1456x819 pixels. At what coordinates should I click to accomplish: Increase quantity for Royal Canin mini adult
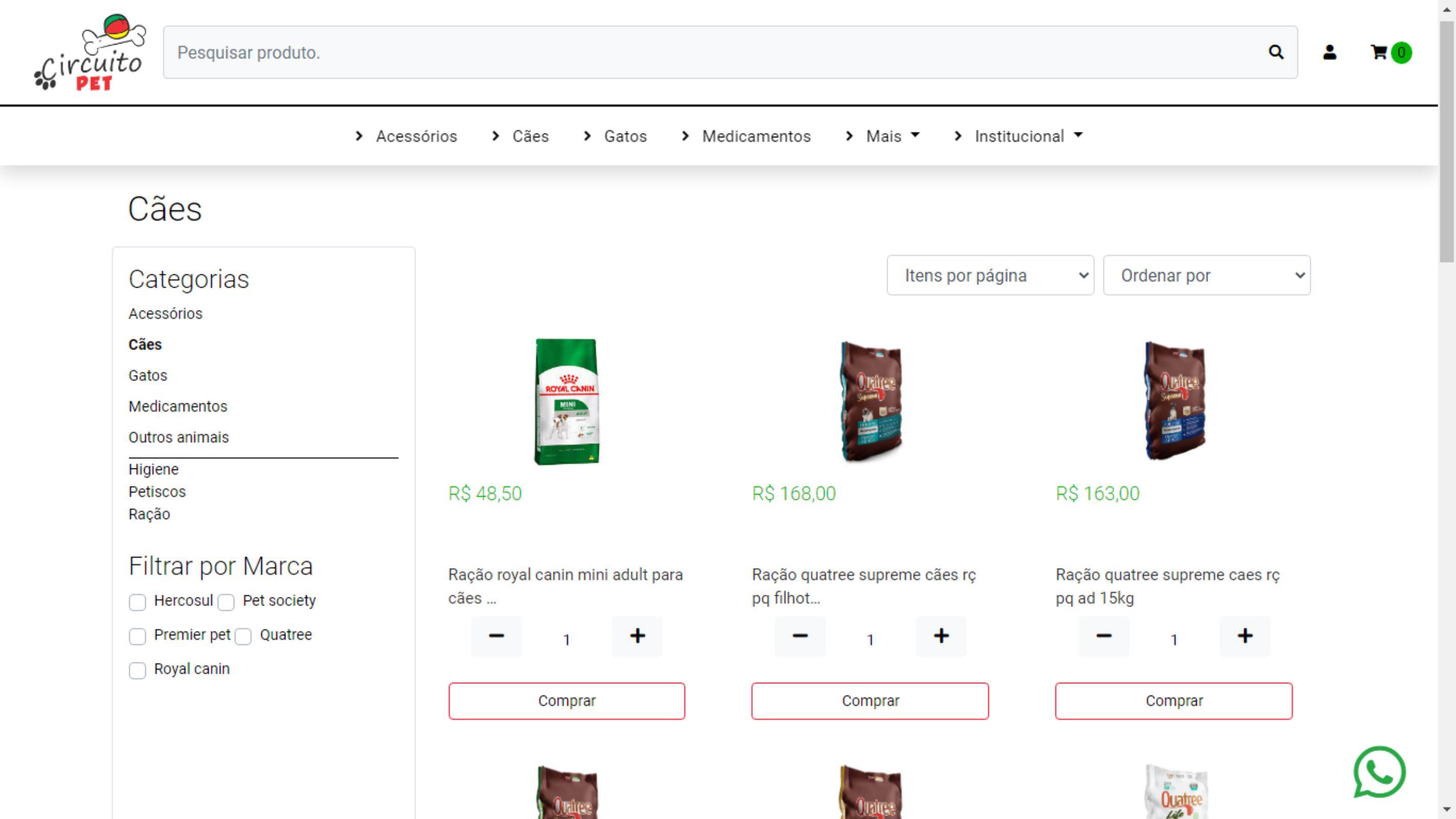tap(637, 636)
